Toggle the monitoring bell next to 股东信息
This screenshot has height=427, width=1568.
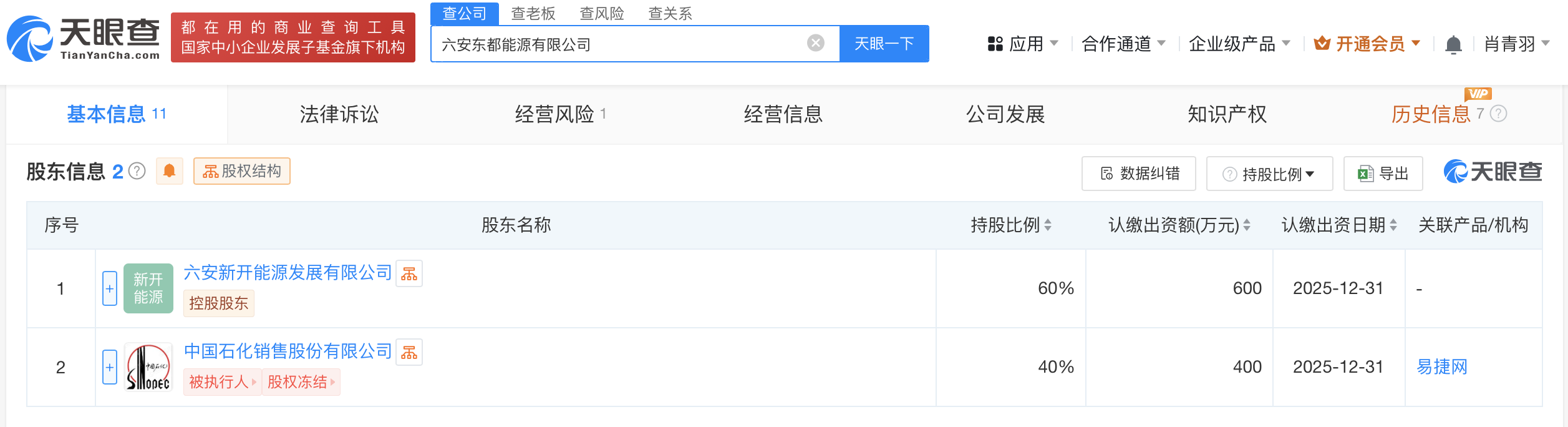[170, 170]
